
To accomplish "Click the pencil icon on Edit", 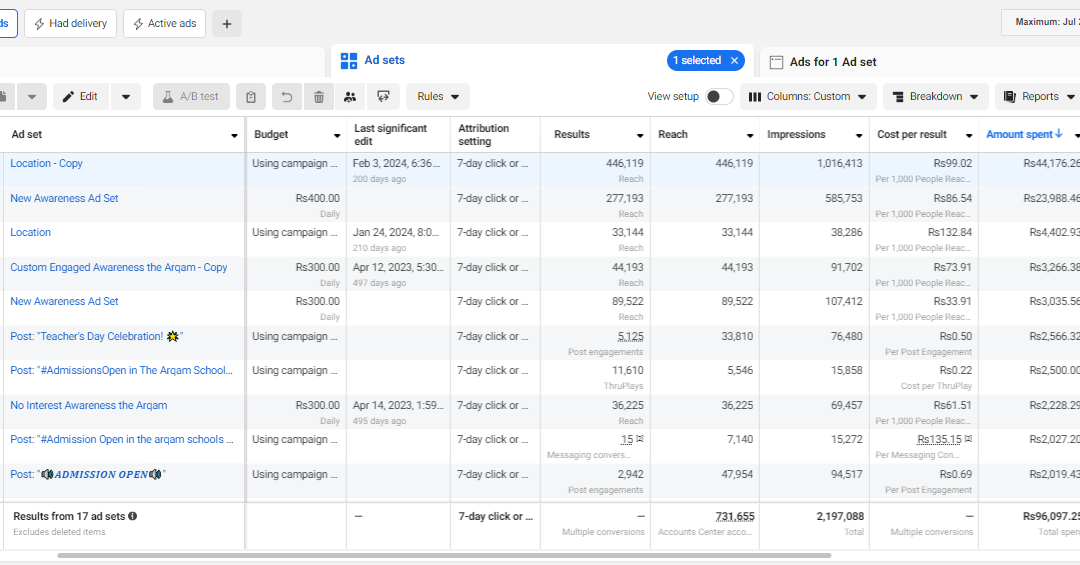I will coord(68,97).
